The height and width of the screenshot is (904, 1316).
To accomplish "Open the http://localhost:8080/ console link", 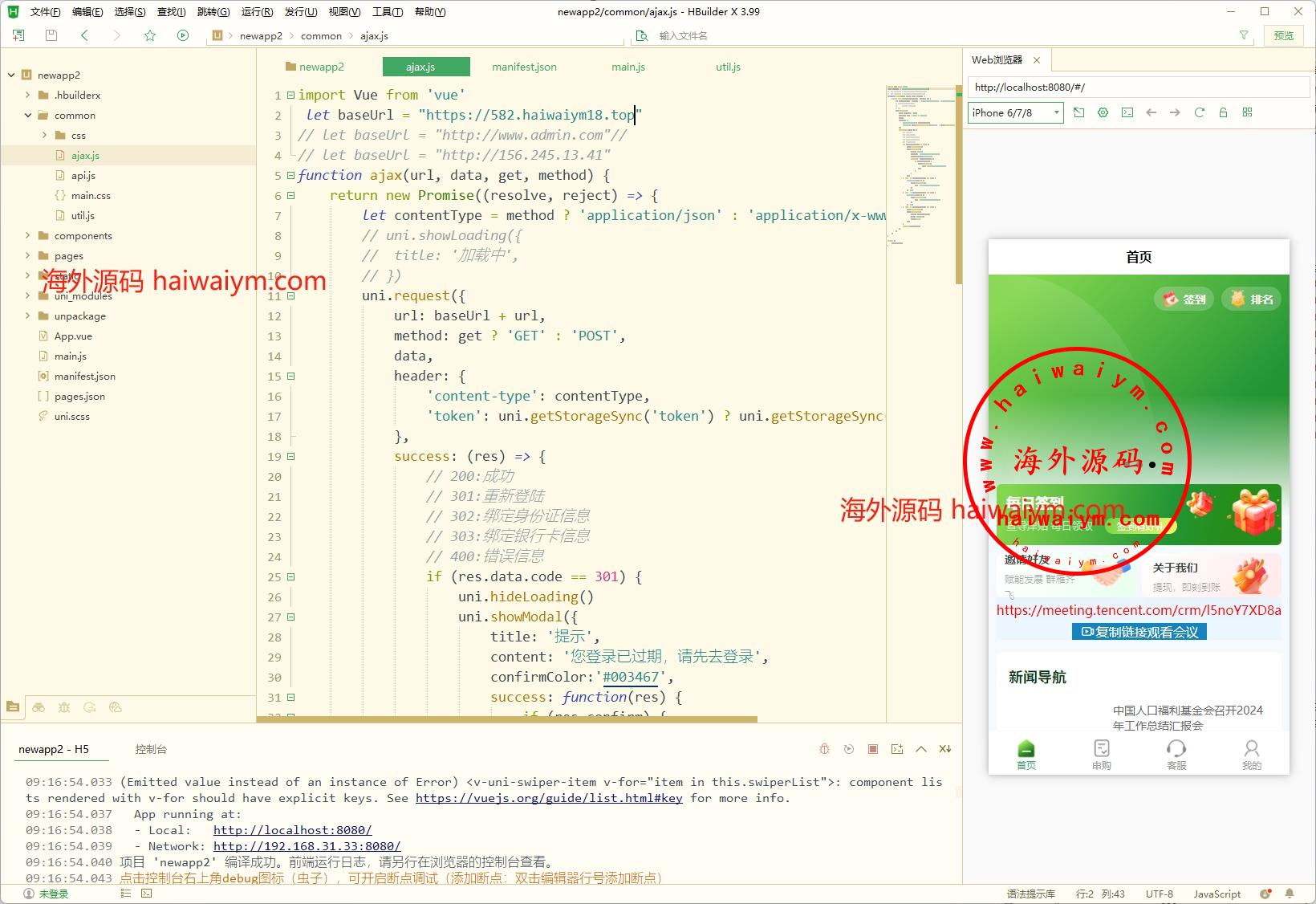I will [x=292, y=830].
